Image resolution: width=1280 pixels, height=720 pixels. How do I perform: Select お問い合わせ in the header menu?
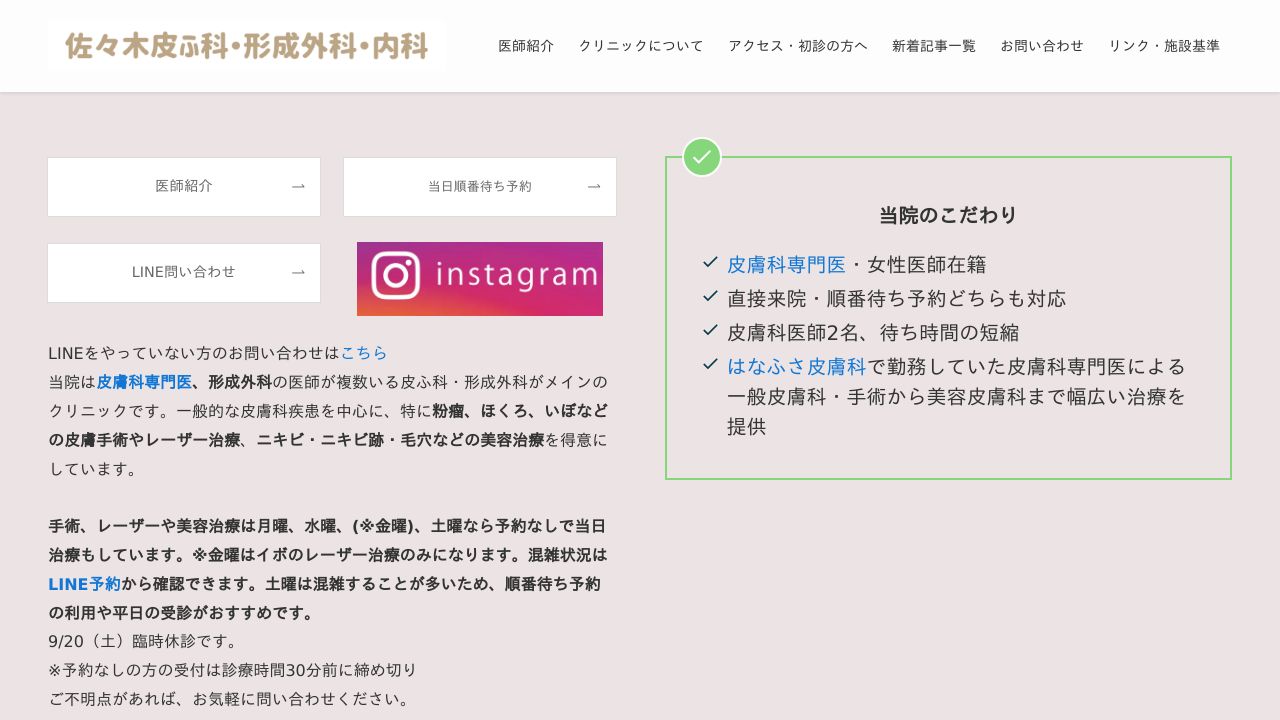click(1042, 46)
